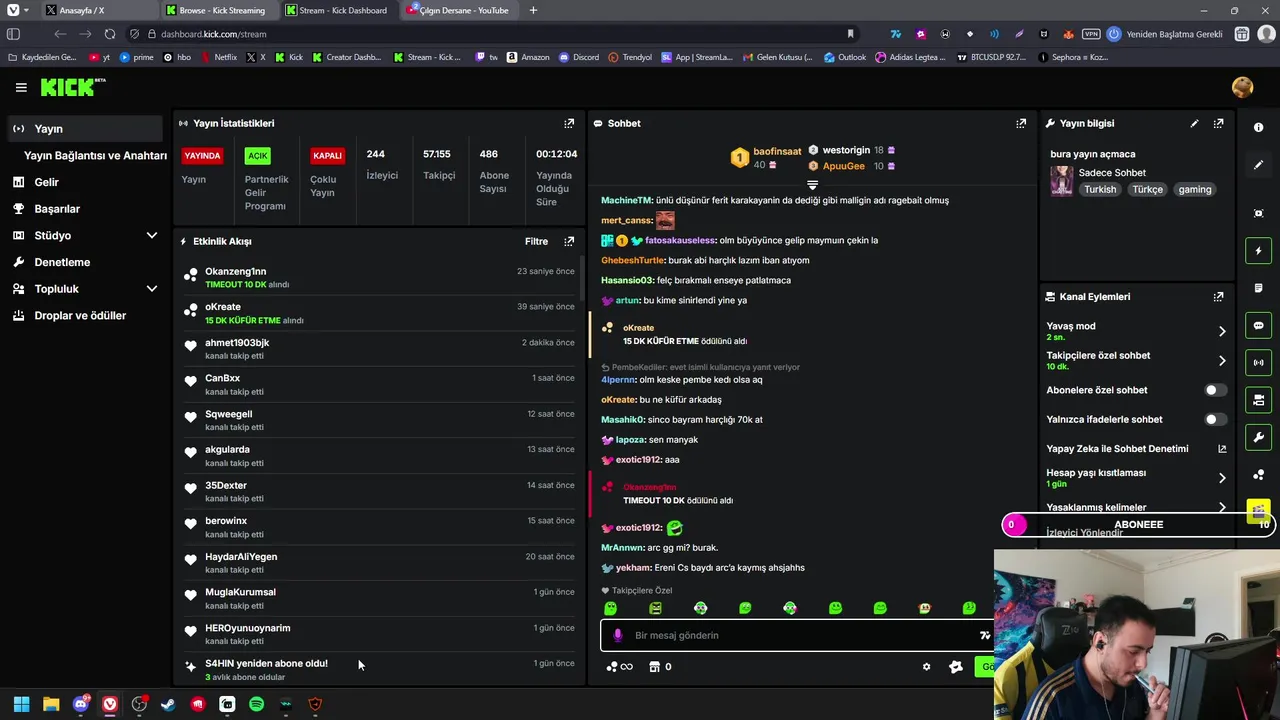
Task: Toggle the broadcast signal widget in right sidebar
Action: tap(1258, 363)
